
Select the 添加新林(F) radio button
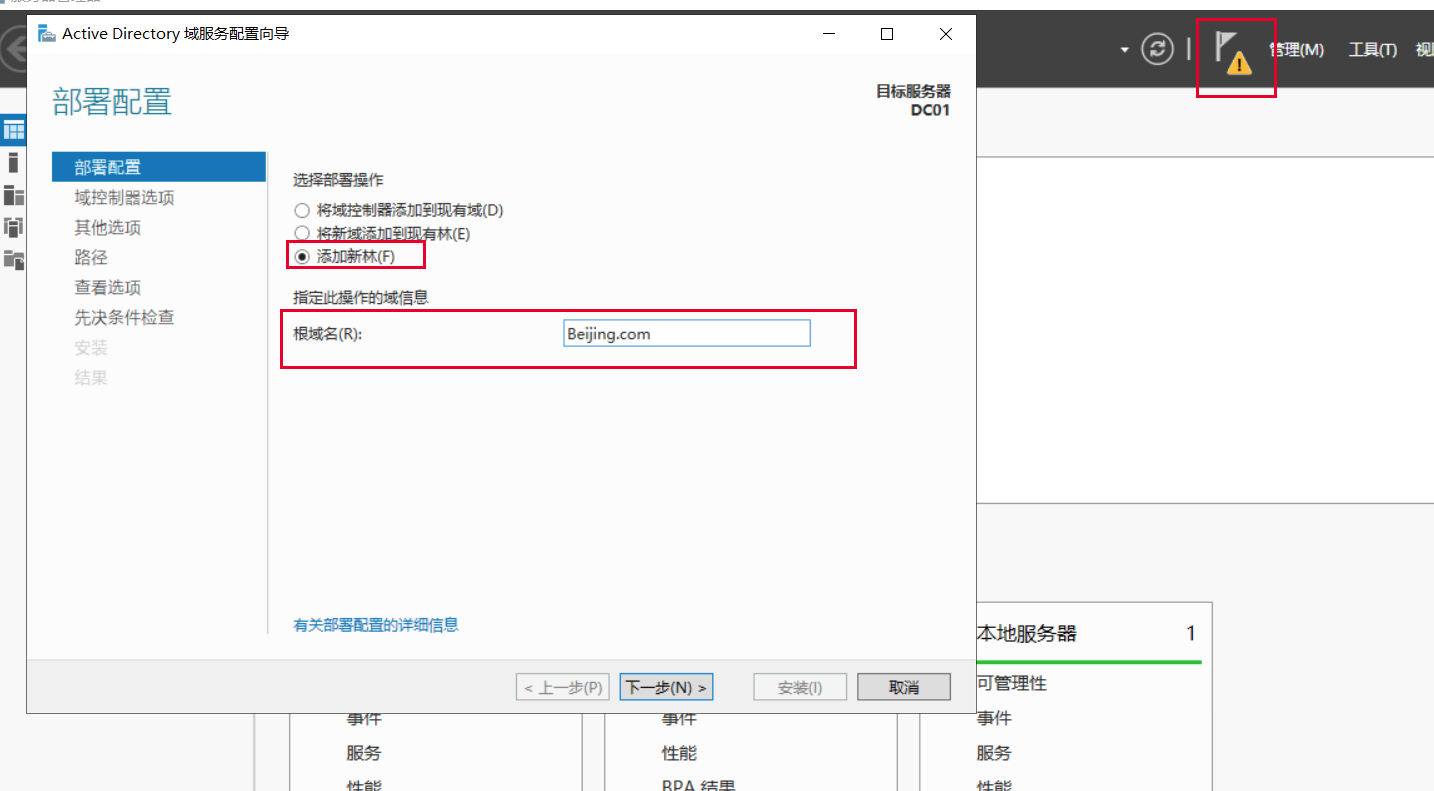[302, 257]
